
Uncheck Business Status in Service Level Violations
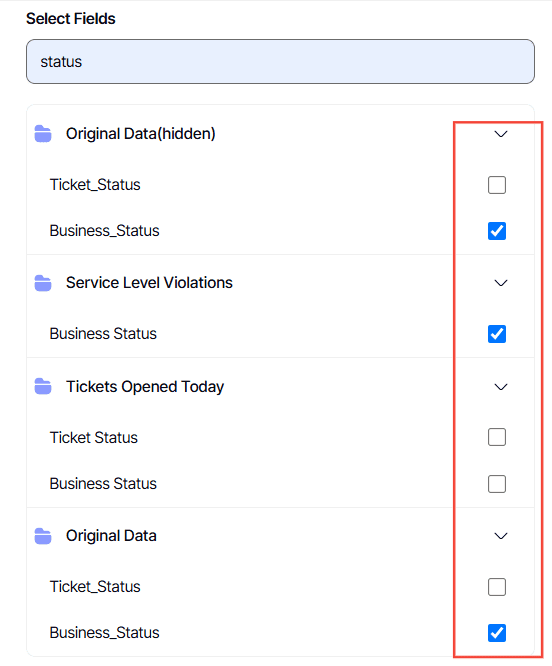[x=497, y=334]
